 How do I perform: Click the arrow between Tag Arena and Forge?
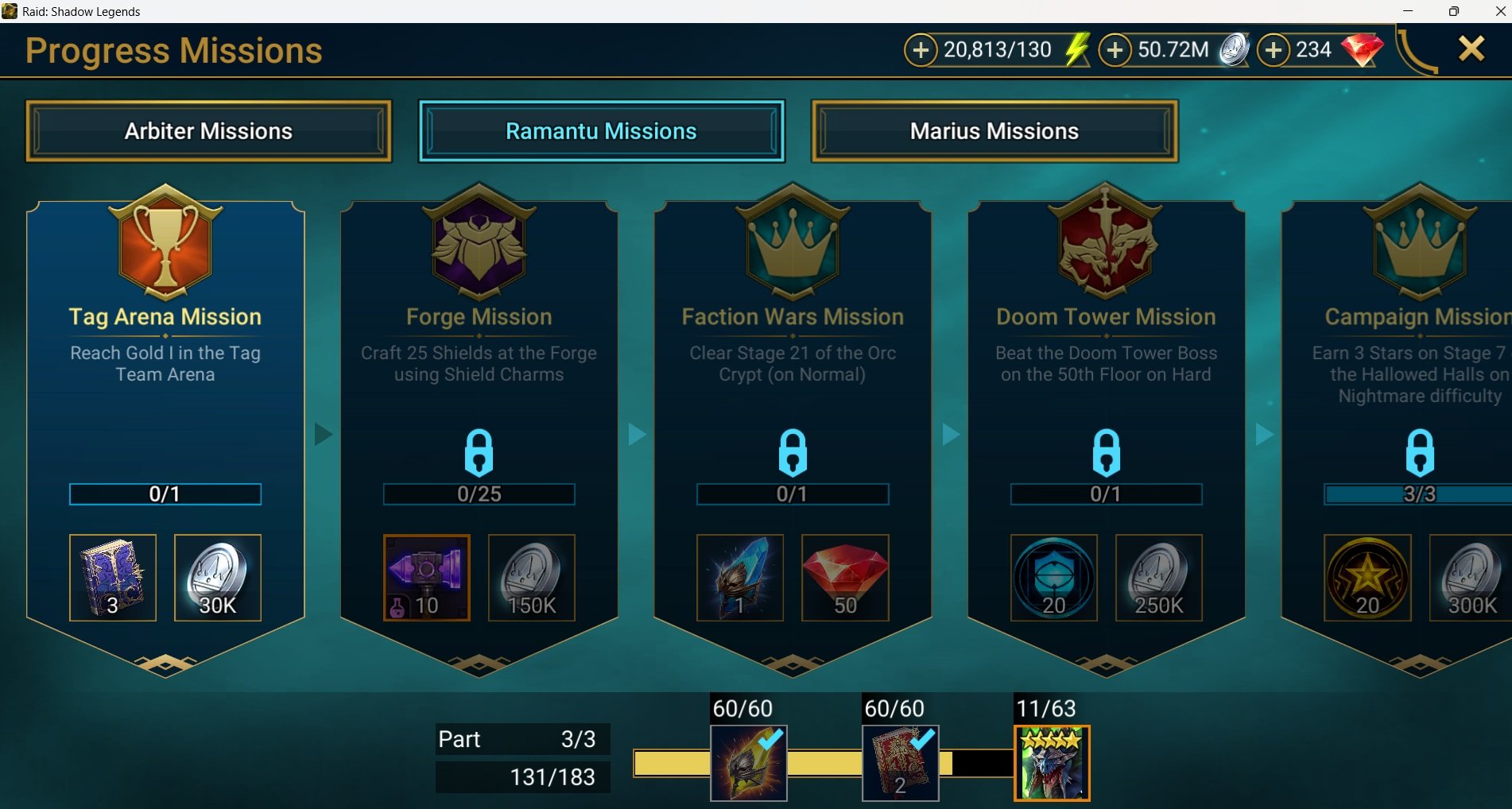click(323, 434)
